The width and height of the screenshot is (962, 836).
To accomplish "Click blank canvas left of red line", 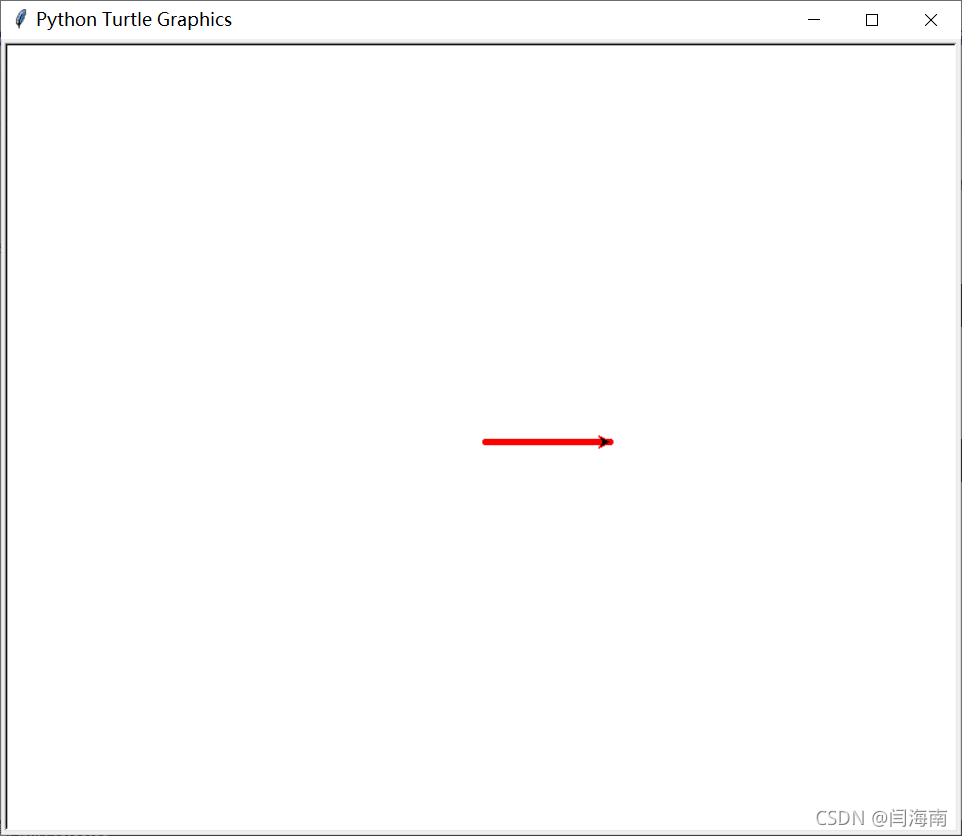I will click(x=245, y=442).
